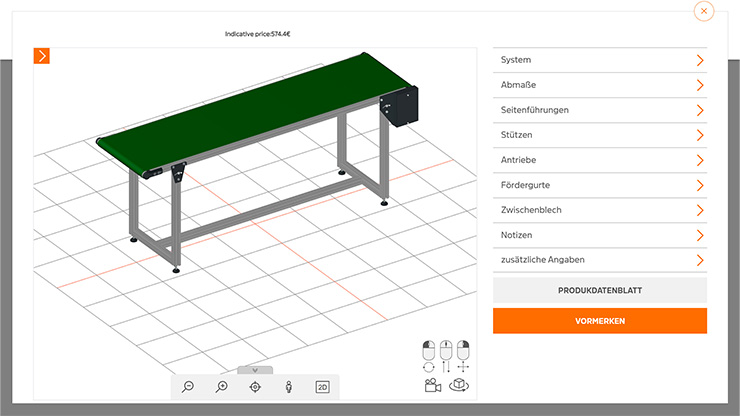Image resolution: width=740 pixels, height=416 pixels.
Task: Click the zoom in magnifier icon
Action: tap(221, 387)
